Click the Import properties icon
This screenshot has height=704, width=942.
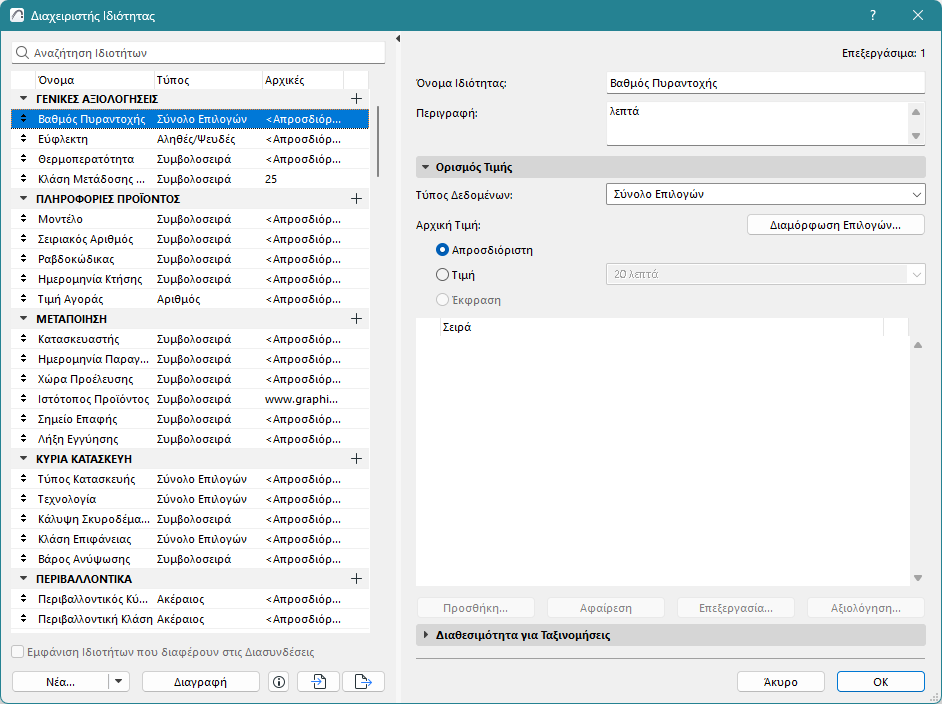click(319, 681)
